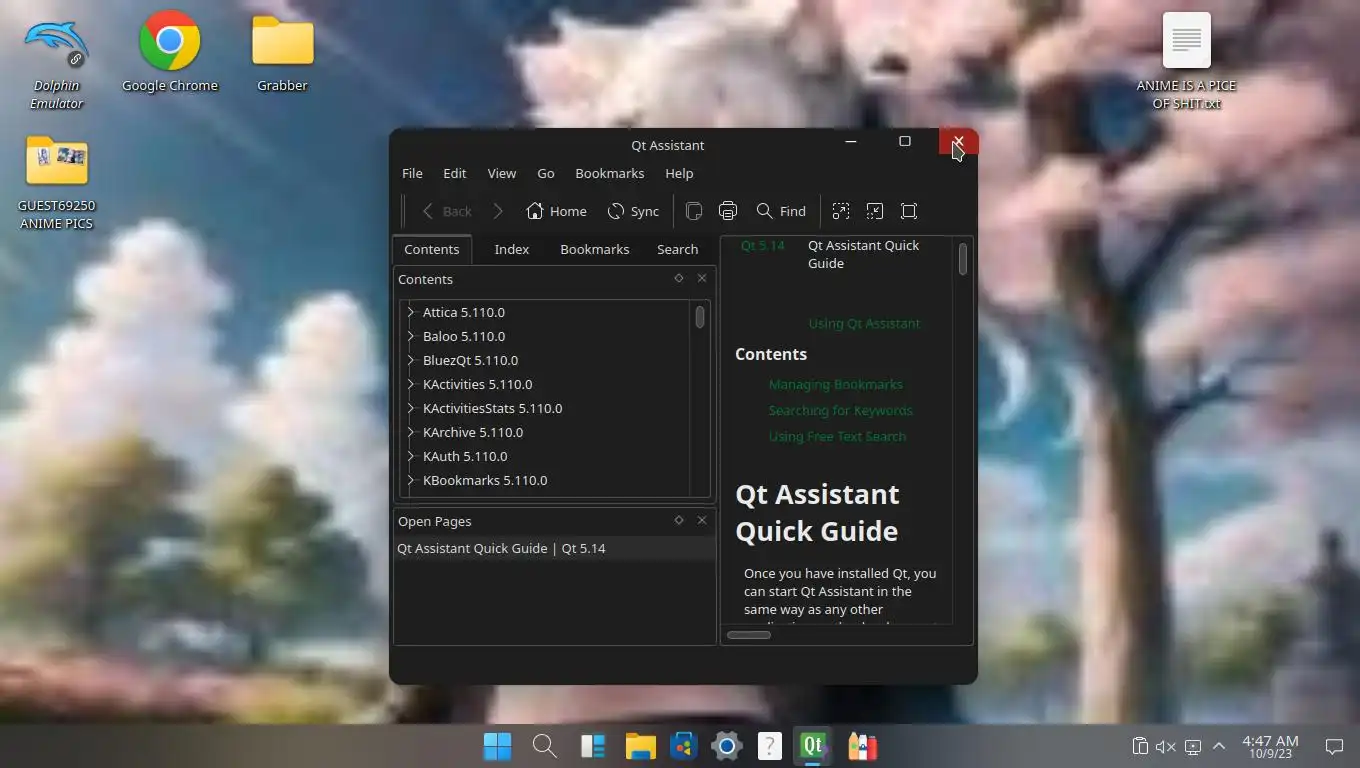Expand the Attica 5.110.0 tree node
The width and height of the screenshot is (1360, 768).
[x=410, y=312]
